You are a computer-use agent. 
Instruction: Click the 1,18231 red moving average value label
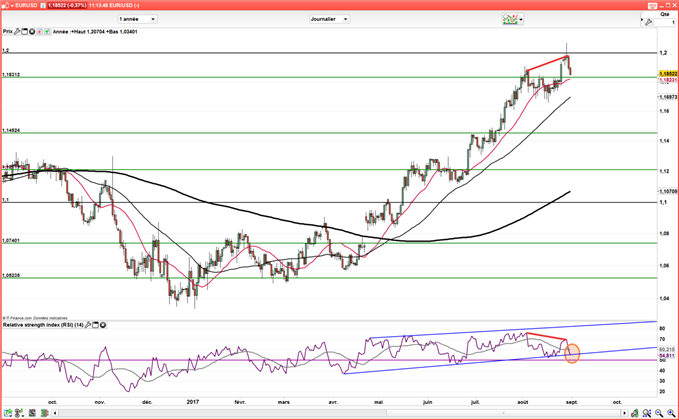(668, 80)
